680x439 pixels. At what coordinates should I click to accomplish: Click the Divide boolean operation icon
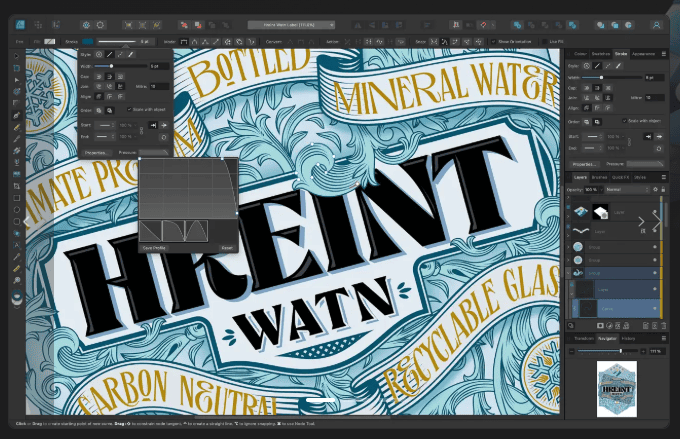point(572,25)
